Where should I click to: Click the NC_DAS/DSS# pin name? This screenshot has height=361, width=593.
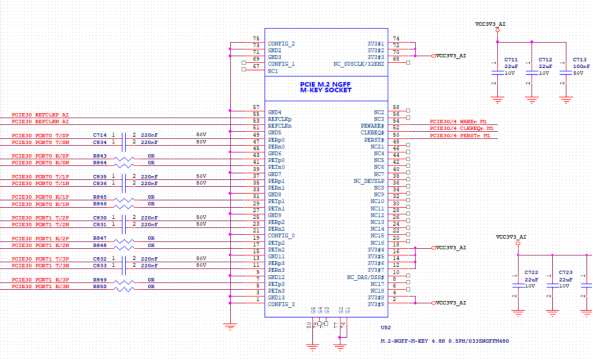(366, 277)
